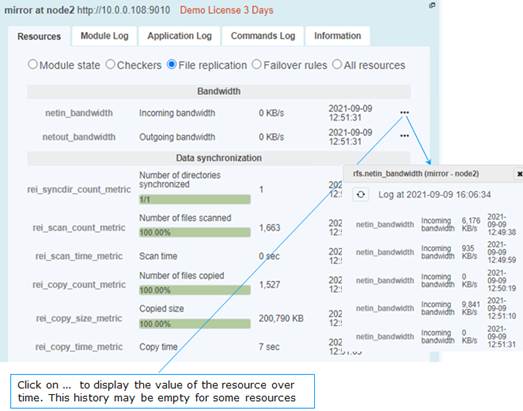
Task: Select the Resources tab
Action: point(39,36)
